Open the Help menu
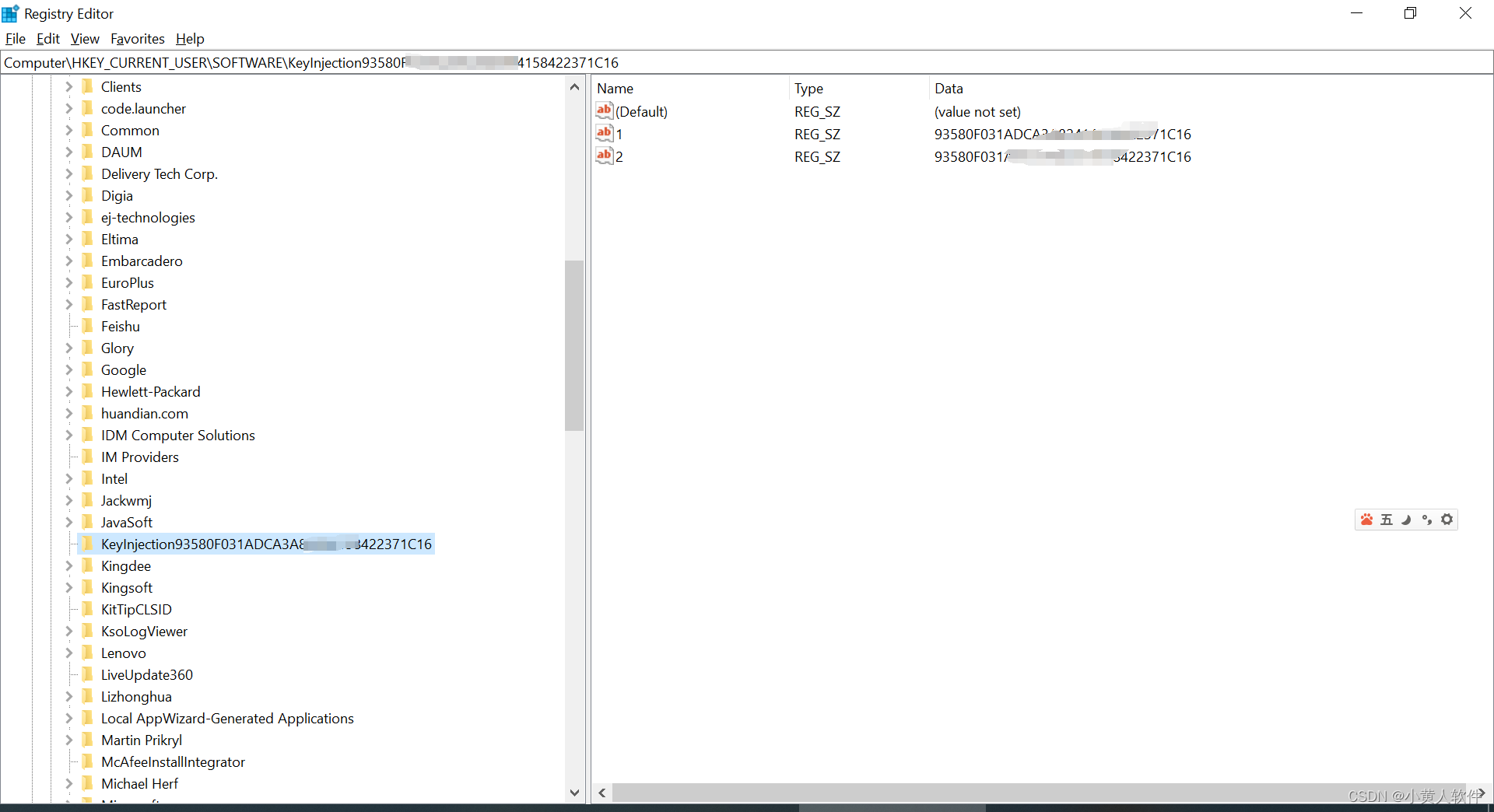The width and height of the screenshot is (1494, 812). pyautogui.click(x=190, y=39)
